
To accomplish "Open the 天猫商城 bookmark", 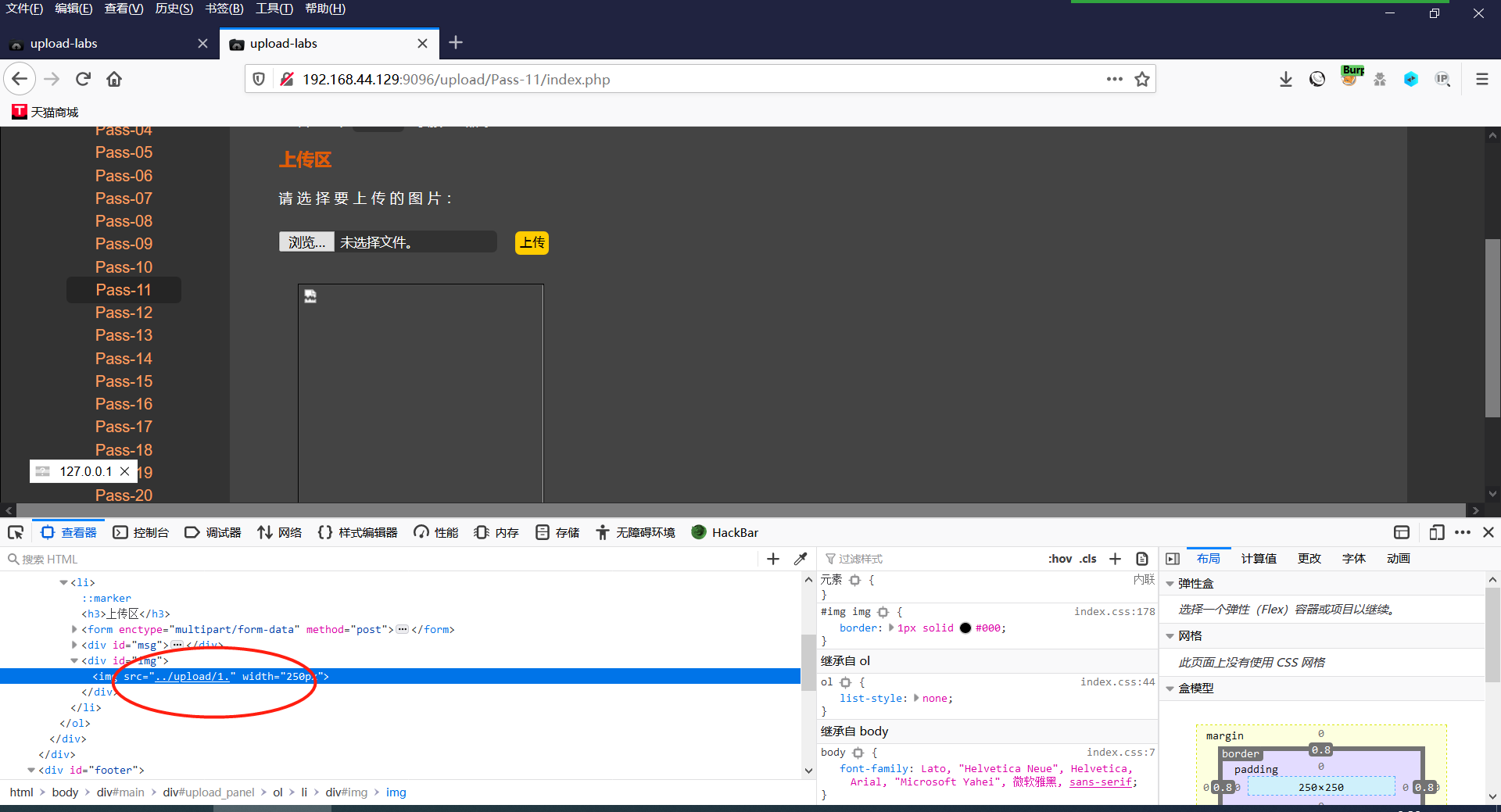I will (46, 112).
